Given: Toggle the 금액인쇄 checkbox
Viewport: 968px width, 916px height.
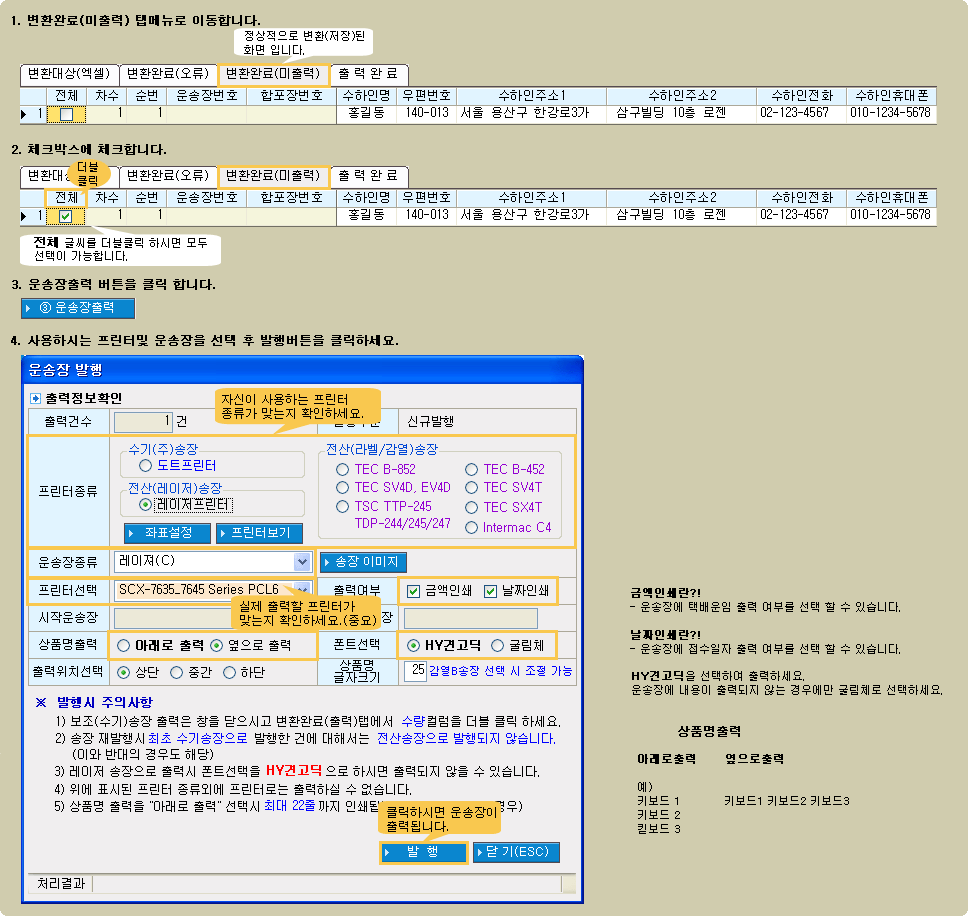Looking at the screenshot, I should point(413,591).
